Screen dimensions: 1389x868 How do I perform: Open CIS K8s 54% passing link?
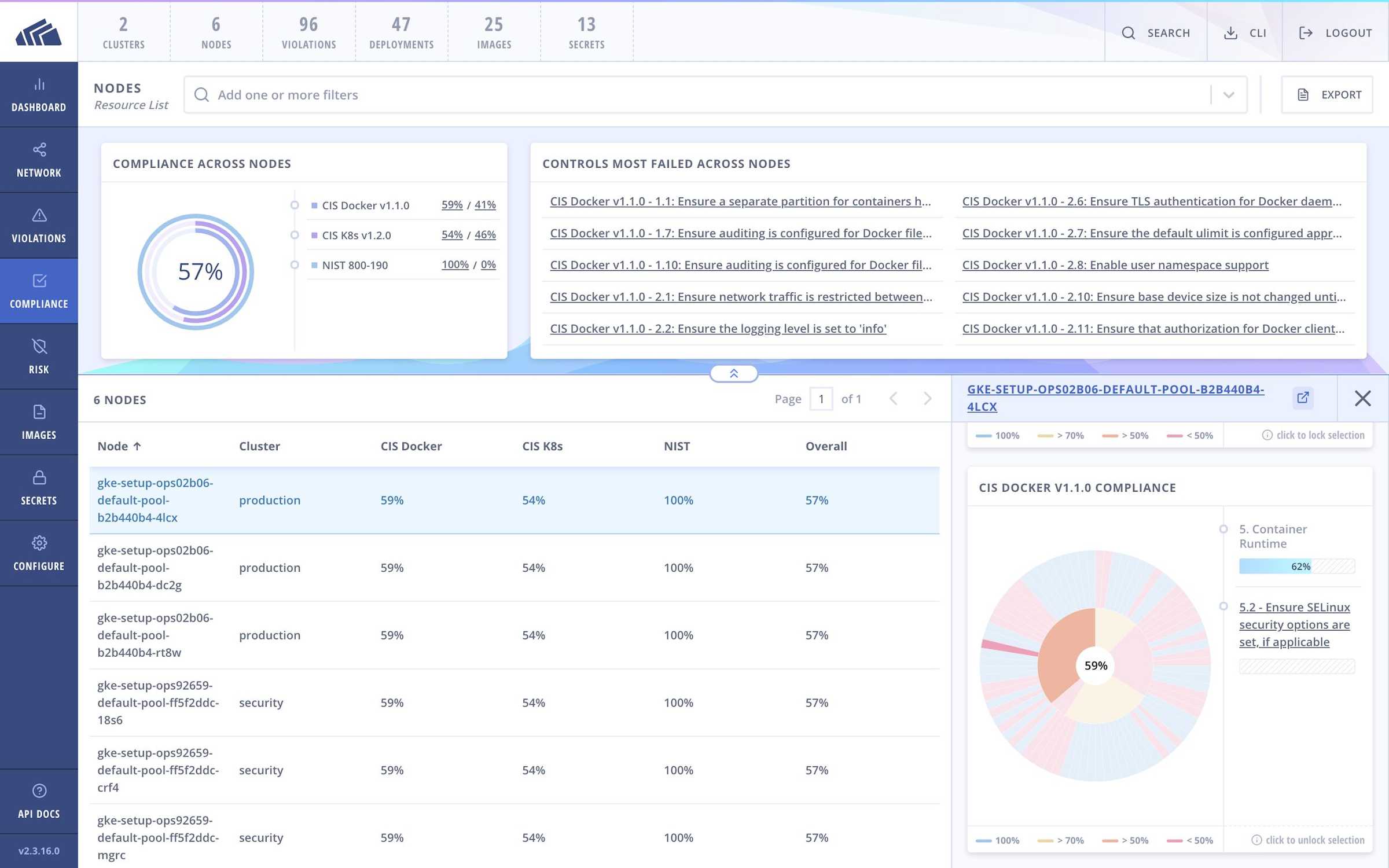tap(452, 235)
